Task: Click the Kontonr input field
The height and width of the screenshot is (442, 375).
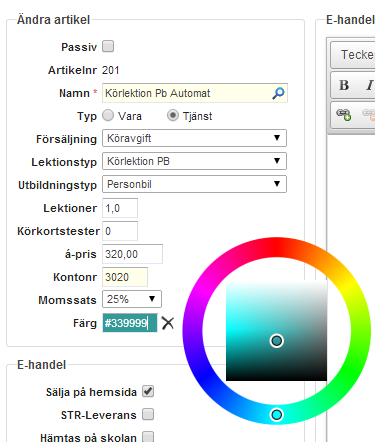Action: click(x=125, y=277)
